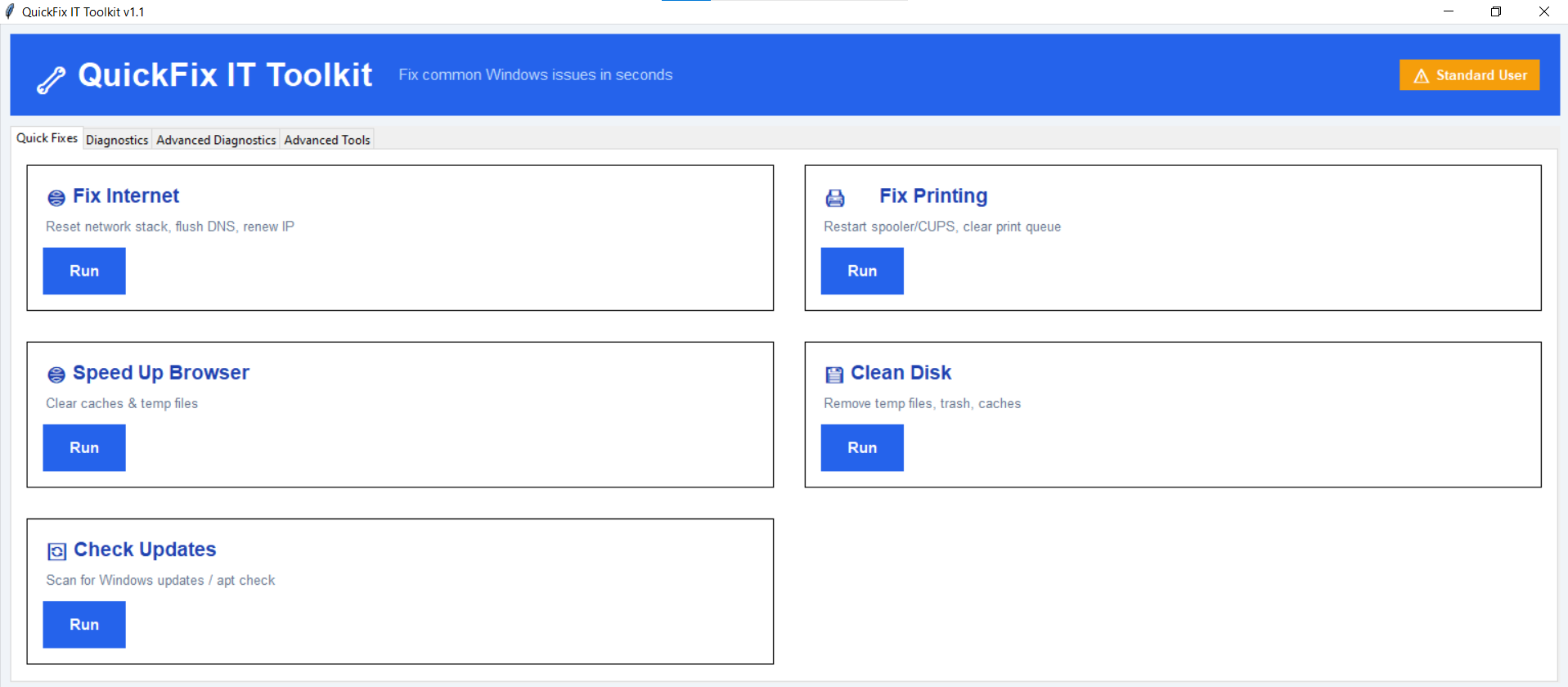Screen dimensions: 1568x687
Task: Click the floppy disk icon beside Clean Disk
Action: point(834,375)
